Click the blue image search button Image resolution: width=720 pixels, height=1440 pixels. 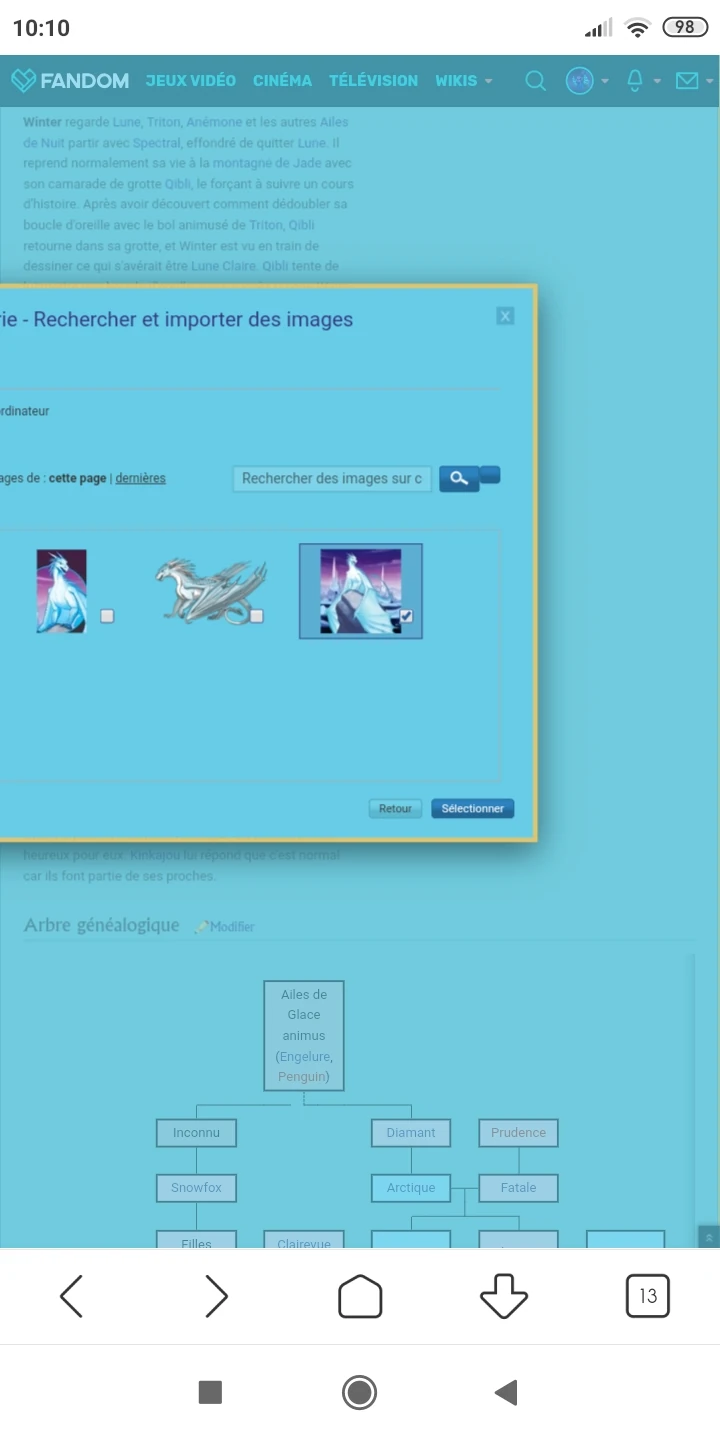point(459,479)
